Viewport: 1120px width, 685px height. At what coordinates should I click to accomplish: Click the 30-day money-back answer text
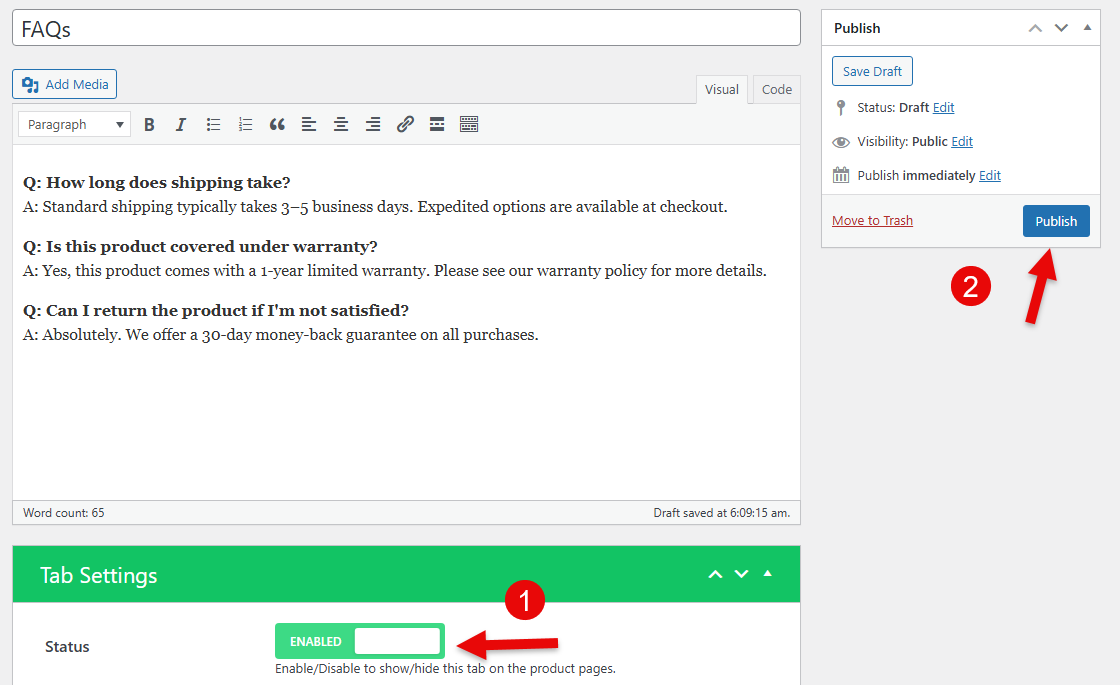281,335
